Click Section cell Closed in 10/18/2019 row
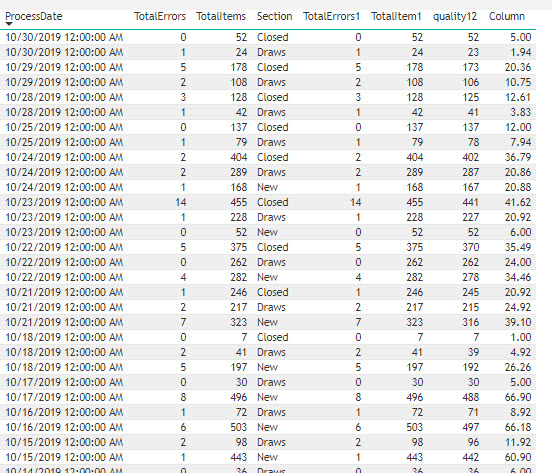Screen dimensions: 552x473 click(x=273, y=337)
